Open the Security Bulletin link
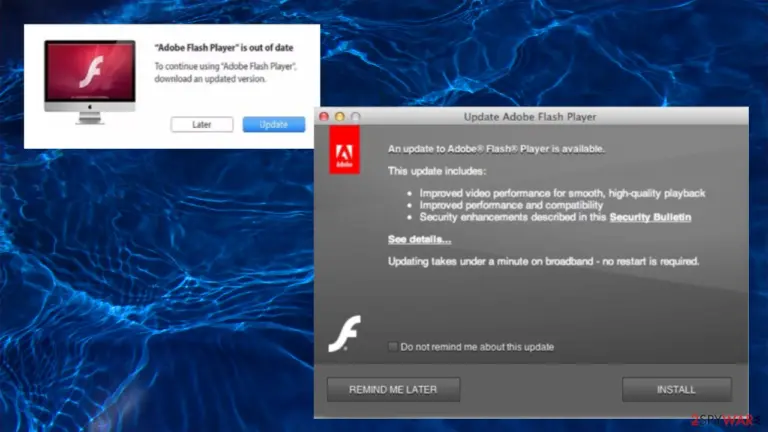This screenshot has width=768, height=432. [650, 217]
